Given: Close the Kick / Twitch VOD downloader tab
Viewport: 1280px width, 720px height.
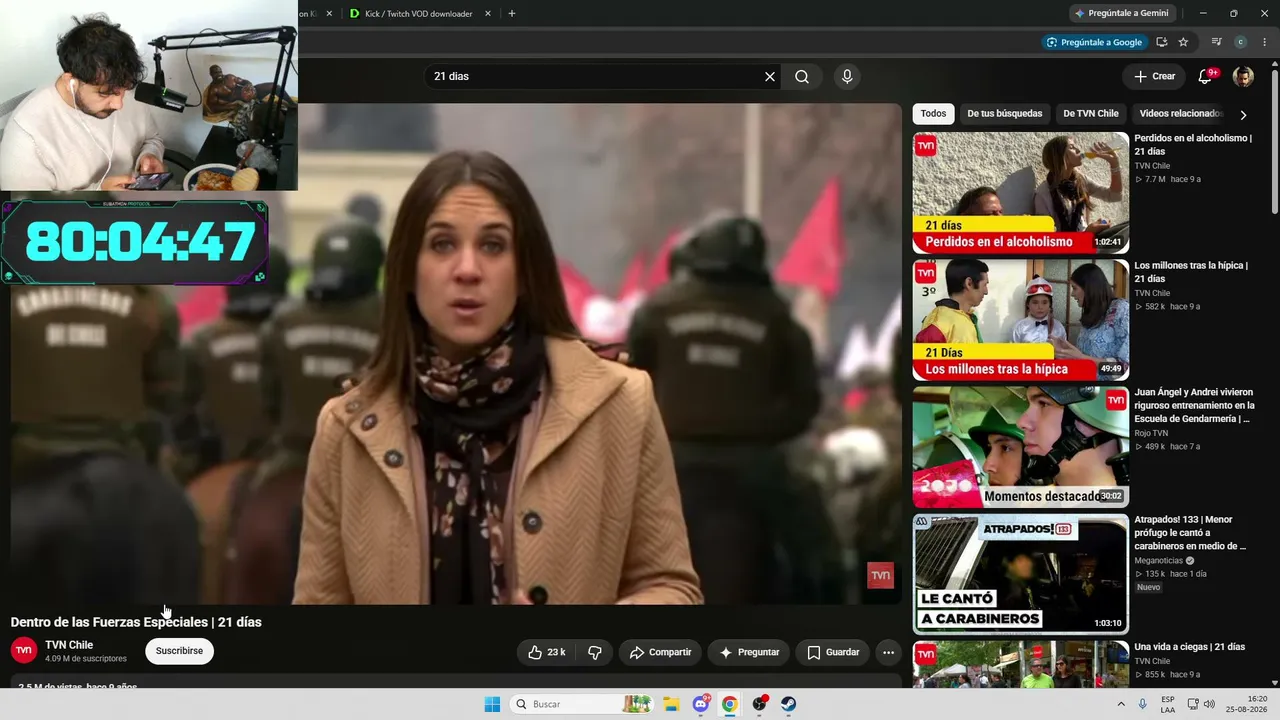Looking at the screenshot, I should (x=488, y=13).
